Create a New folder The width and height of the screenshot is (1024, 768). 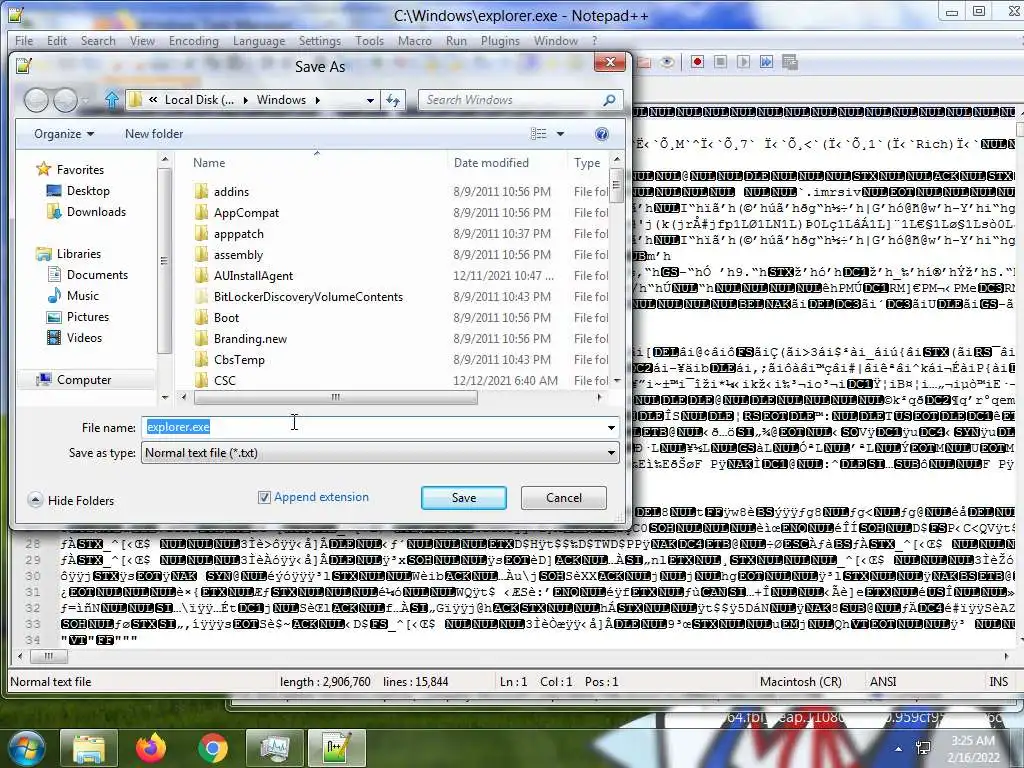click(153, 134)
